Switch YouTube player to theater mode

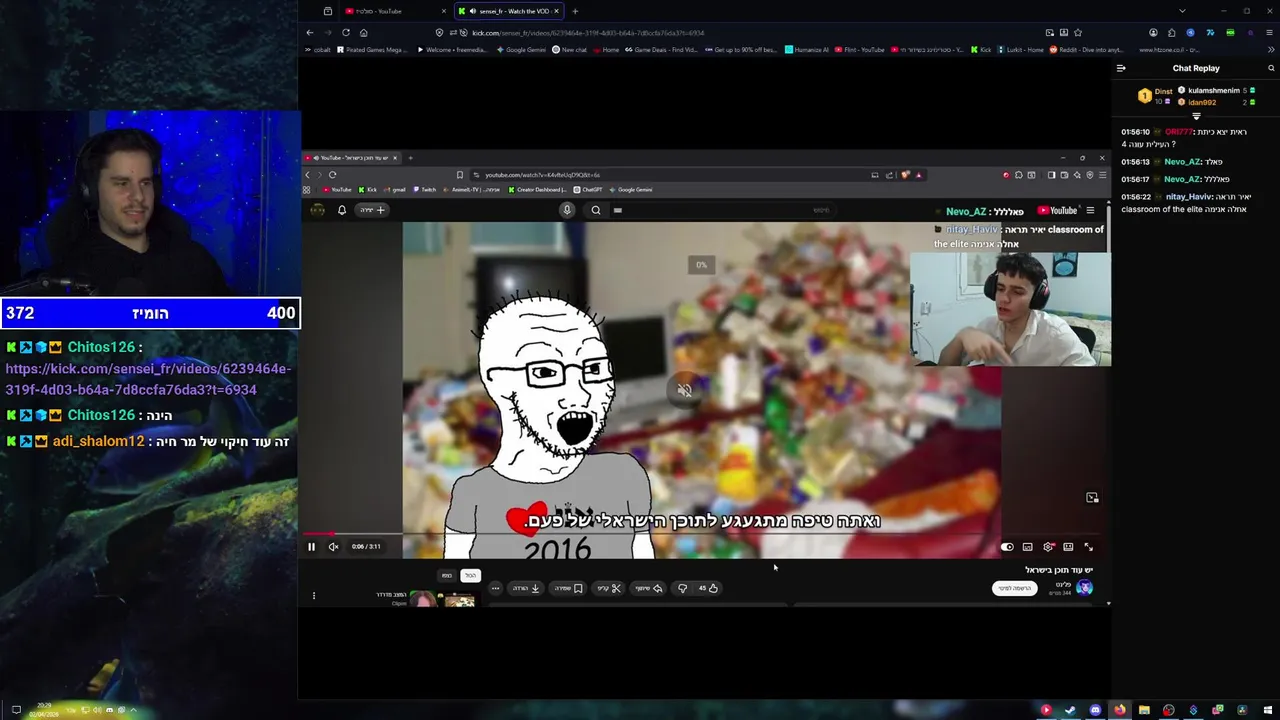[1068, 547]
